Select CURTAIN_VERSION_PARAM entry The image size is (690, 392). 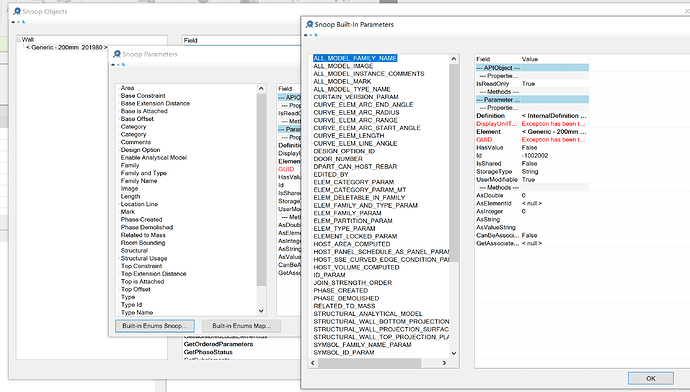[356, 97]
